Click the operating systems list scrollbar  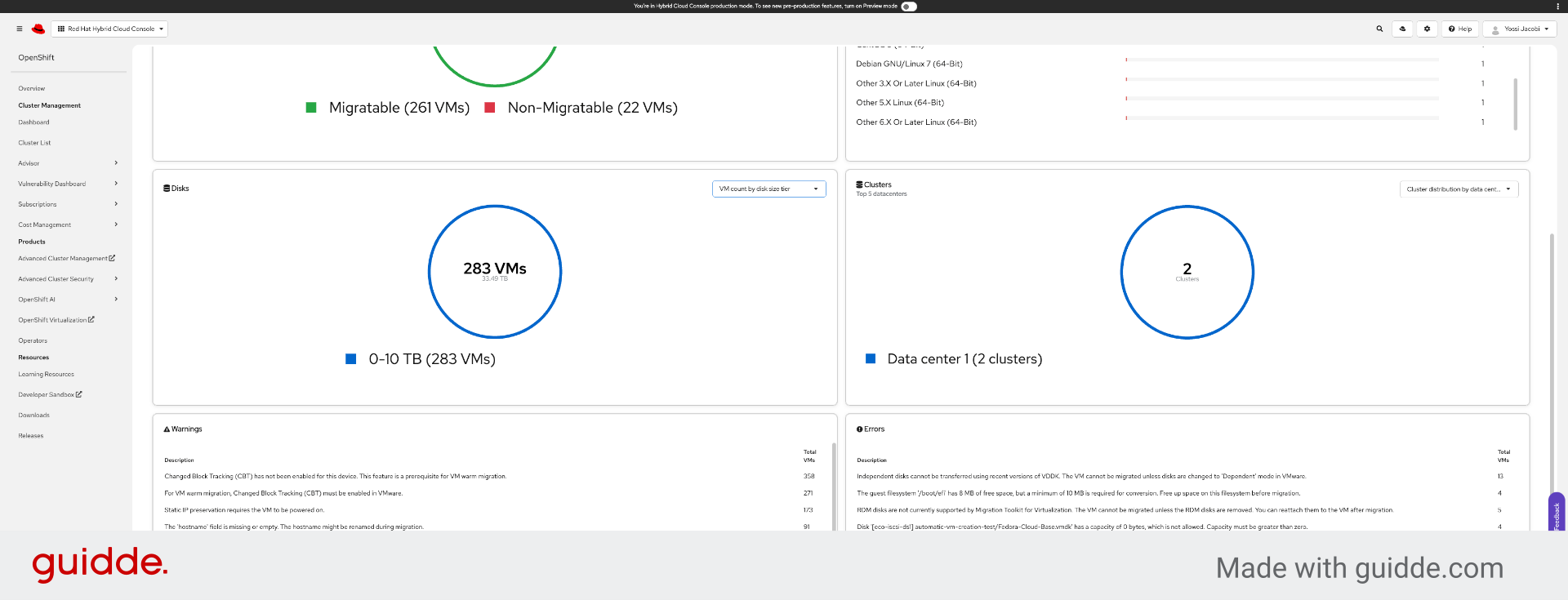pos(1515,104)
